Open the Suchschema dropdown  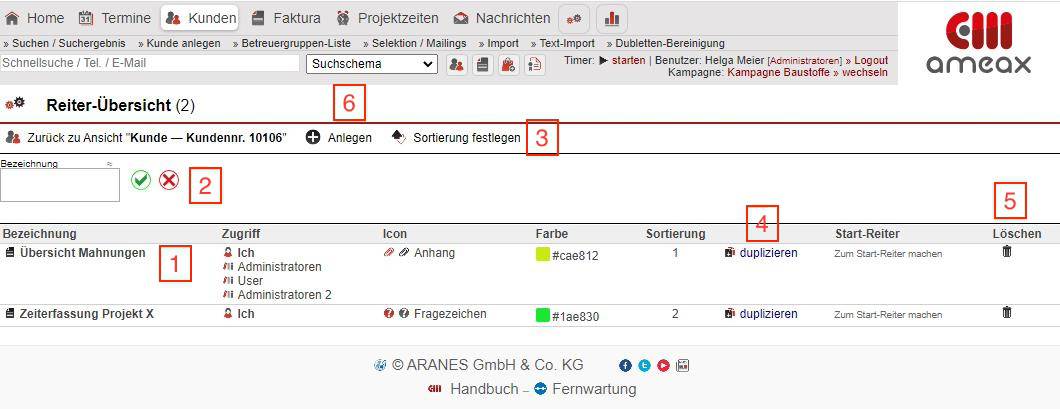[371, 64]
